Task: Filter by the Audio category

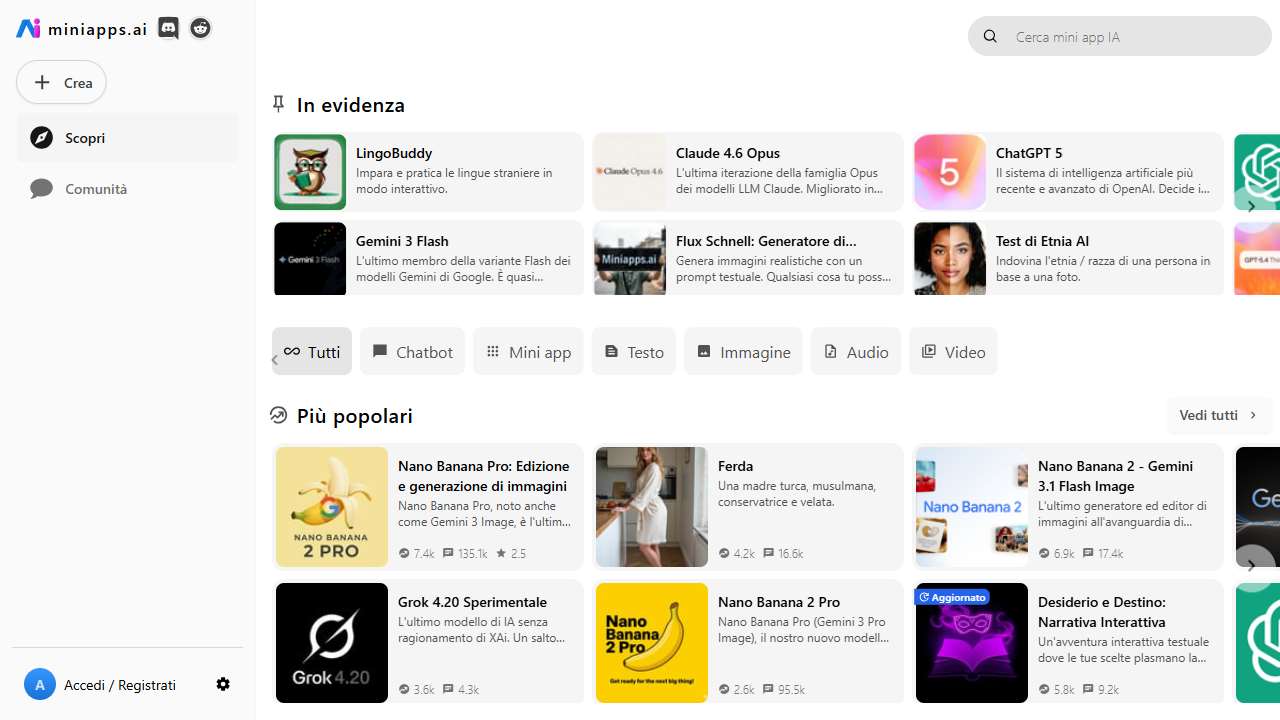Action: coord(855,352)
